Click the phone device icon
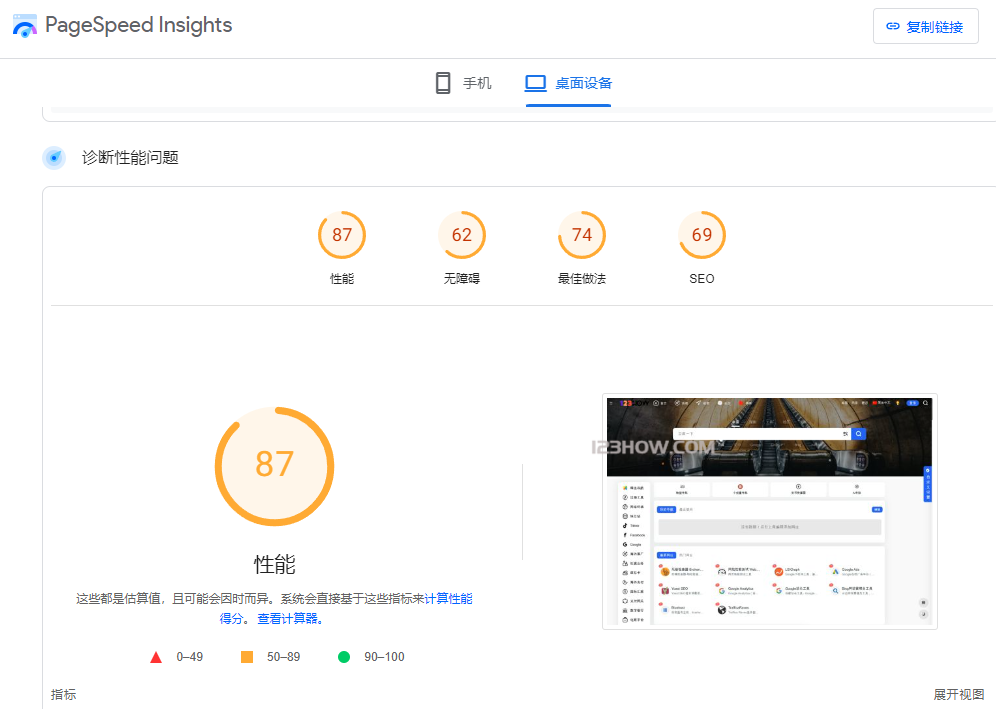Screen dimensions: 996x709 click(x=443, y=83)
